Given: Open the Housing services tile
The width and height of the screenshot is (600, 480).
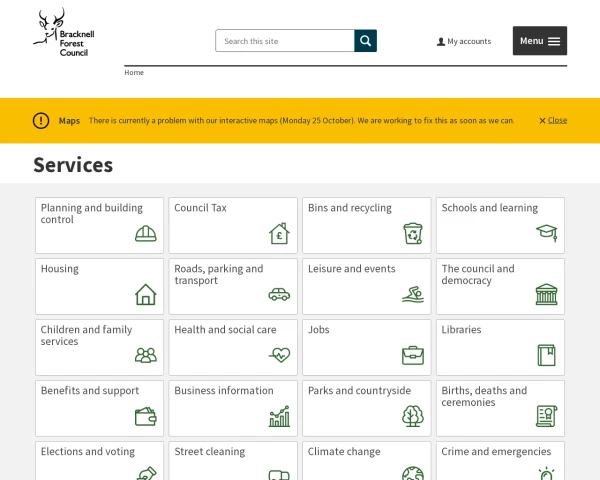Looking at the screenshot, I should 99,286.
